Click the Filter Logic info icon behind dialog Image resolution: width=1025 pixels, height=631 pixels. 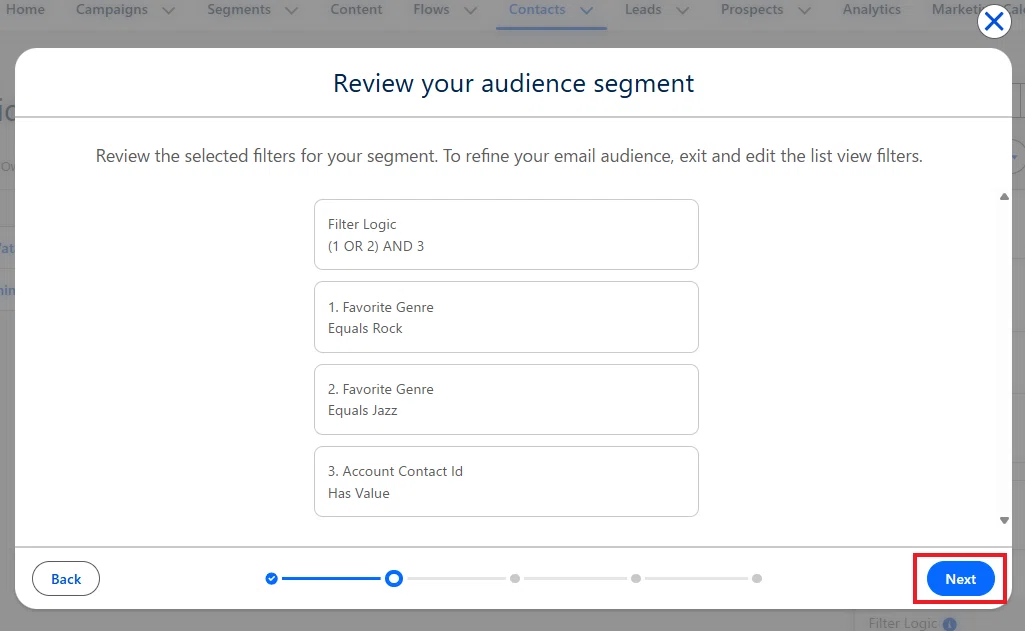[950, 624]
